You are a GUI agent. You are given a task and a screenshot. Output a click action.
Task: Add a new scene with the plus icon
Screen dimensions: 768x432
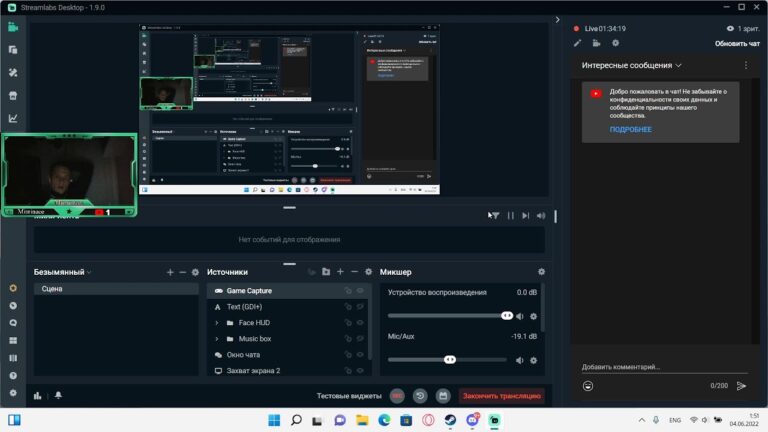[x=170, y=272]
